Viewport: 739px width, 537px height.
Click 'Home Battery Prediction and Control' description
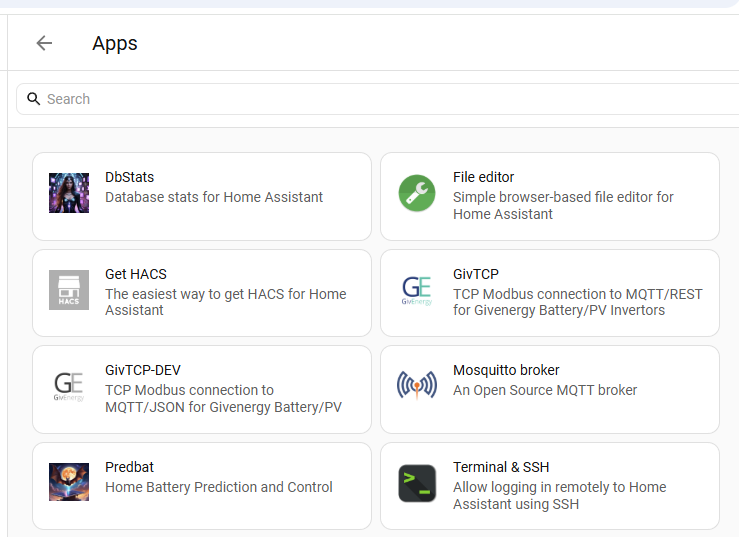[x=219, y=487]
